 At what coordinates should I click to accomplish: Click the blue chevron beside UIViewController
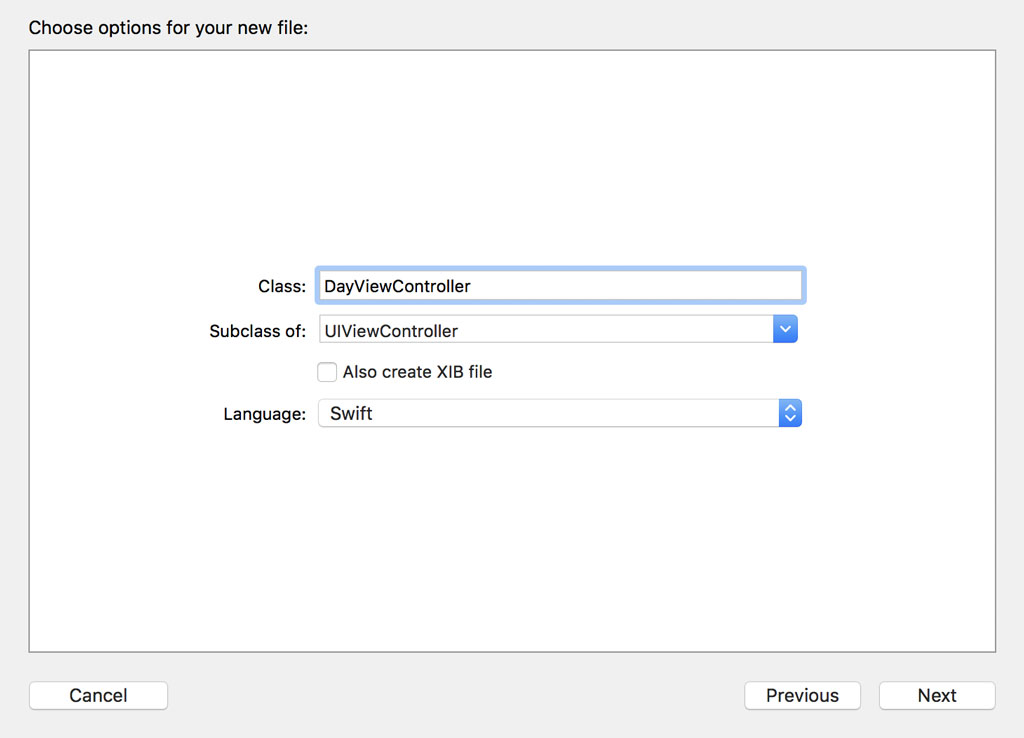tap(787, 328)
